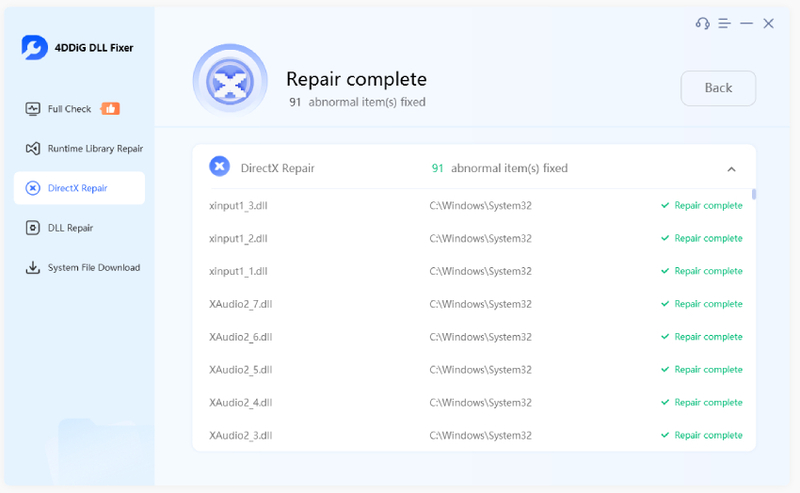Click the 4DDiG DLL Fixer wrench logo
Image resolution: width=800 pixels, height=493 pixels.
coord(34,47)
